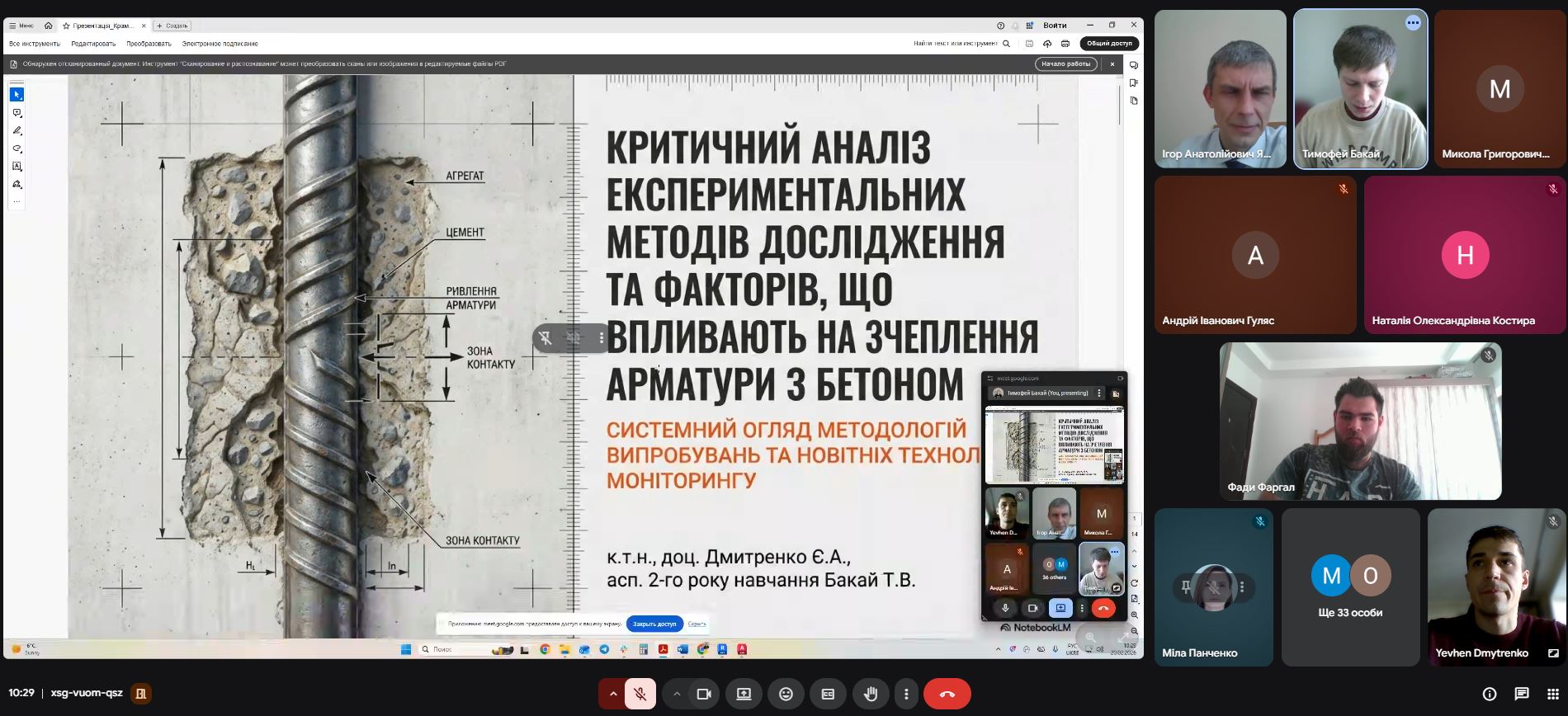Toggle closed captions in Meet
The width and height of the screenshot is (1568, 716).
coord(828,694)
